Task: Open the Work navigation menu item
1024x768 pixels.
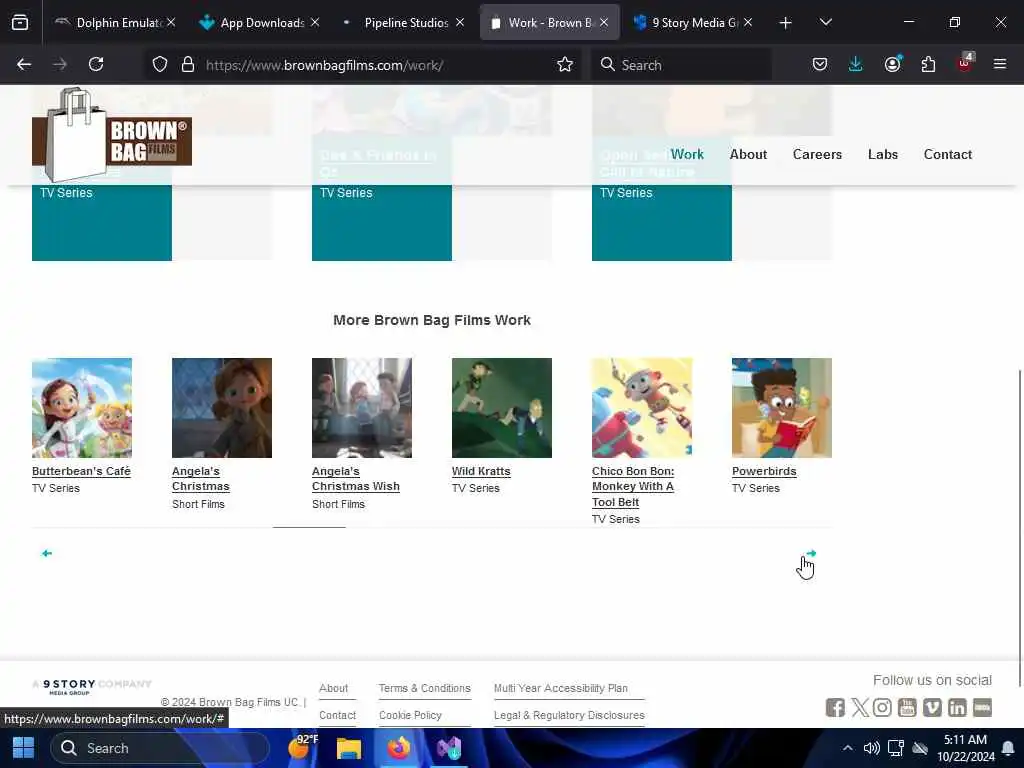Action: click(687, 154)
